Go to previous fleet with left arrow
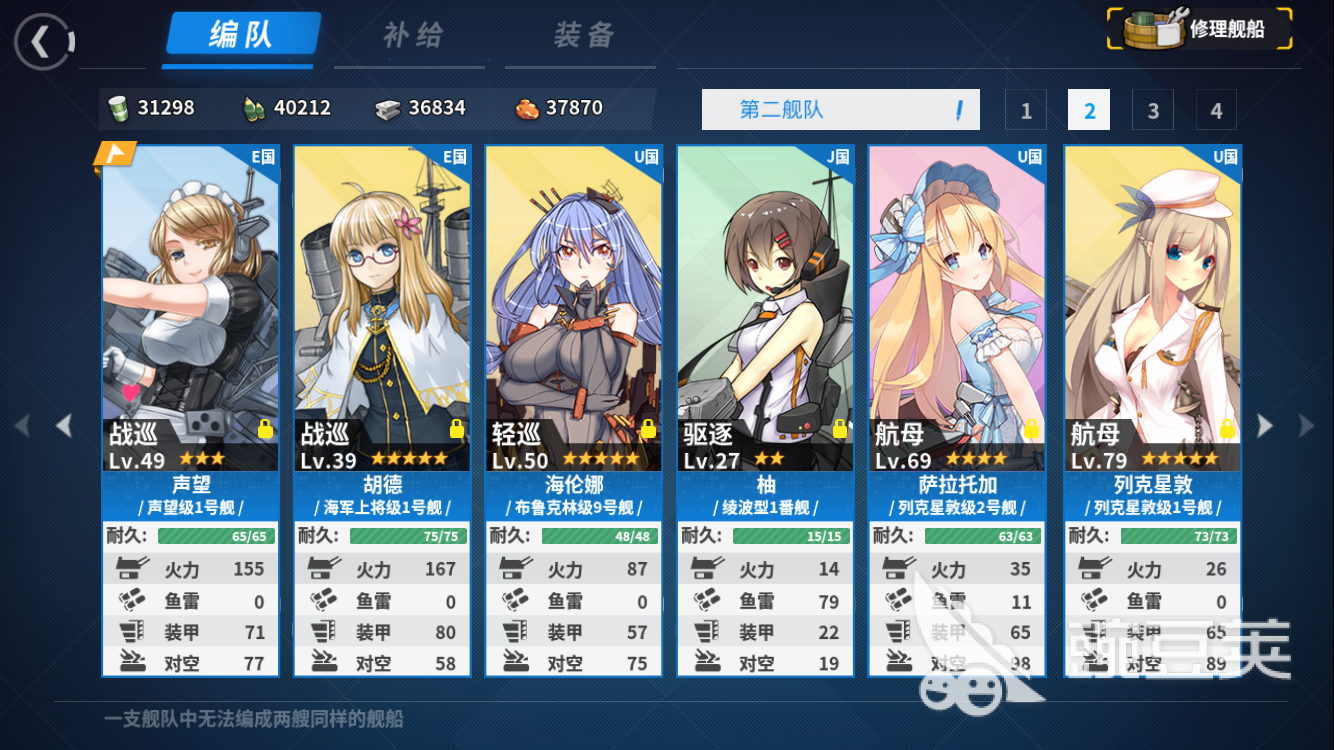This screenshot has height=750, width=1334. (x=65, y=426)
